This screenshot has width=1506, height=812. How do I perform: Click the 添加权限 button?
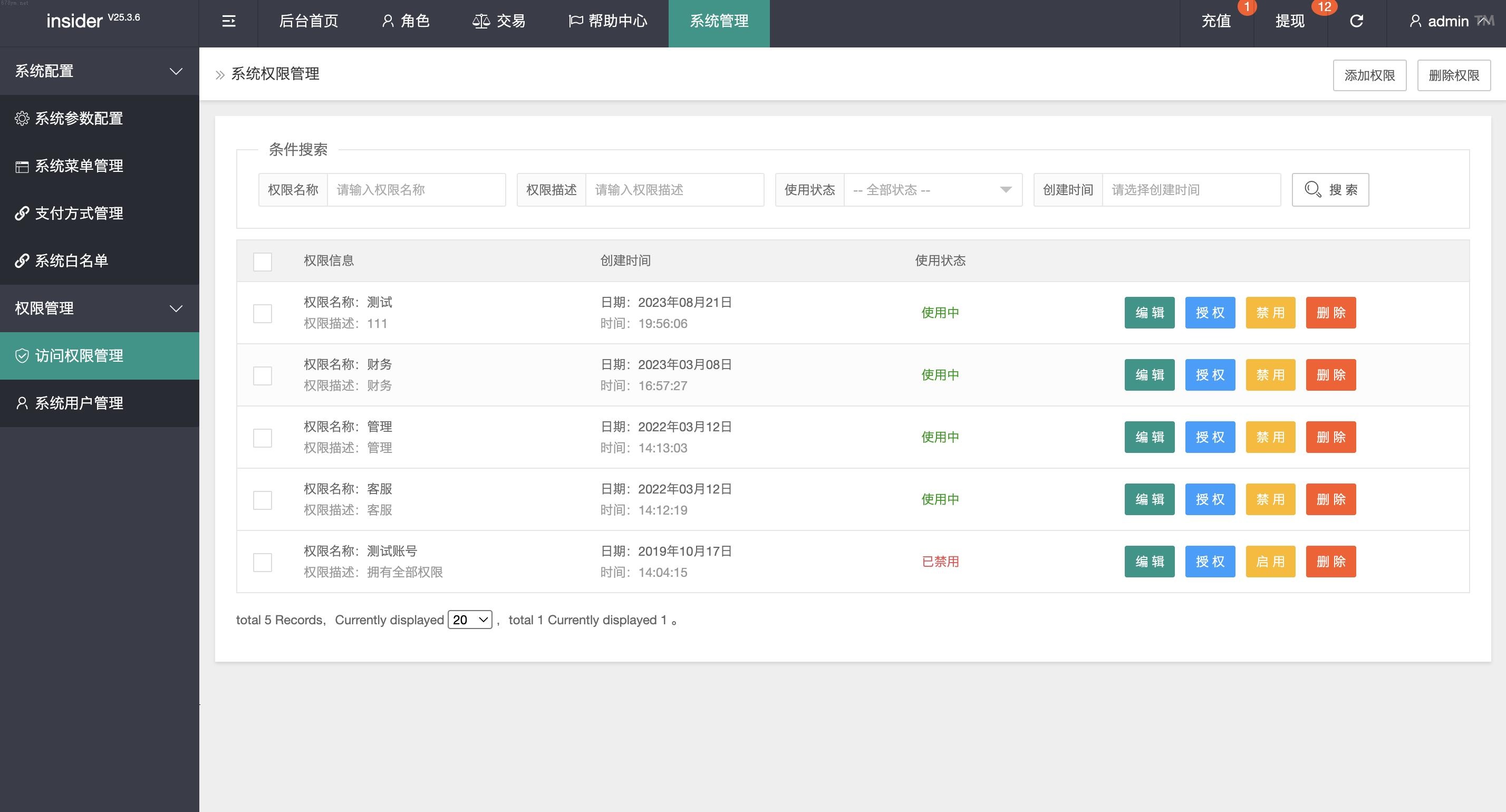(1369, 75)
